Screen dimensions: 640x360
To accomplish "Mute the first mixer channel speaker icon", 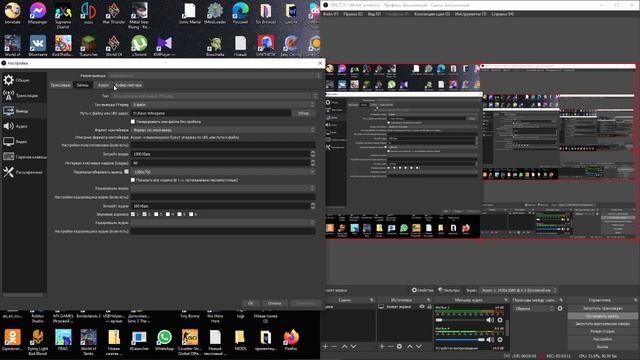I will (490, 320).
